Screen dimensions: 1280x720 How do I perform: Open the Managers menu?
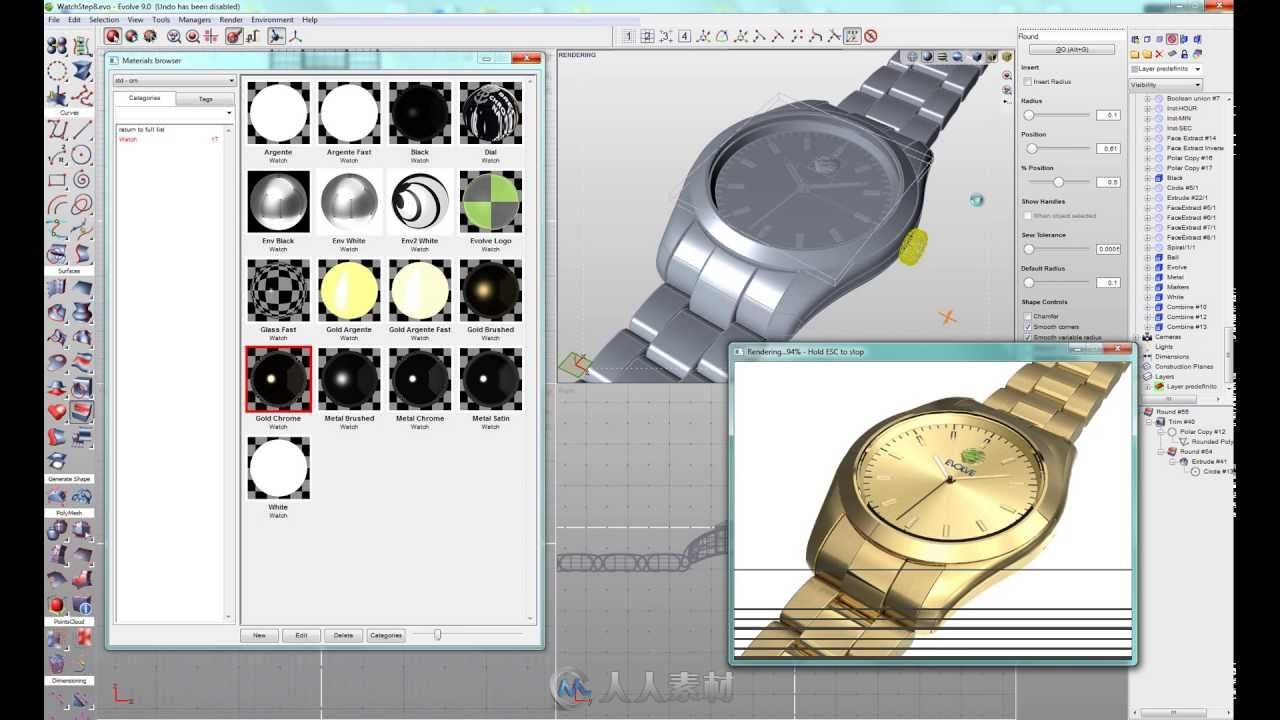click(195, 19)
